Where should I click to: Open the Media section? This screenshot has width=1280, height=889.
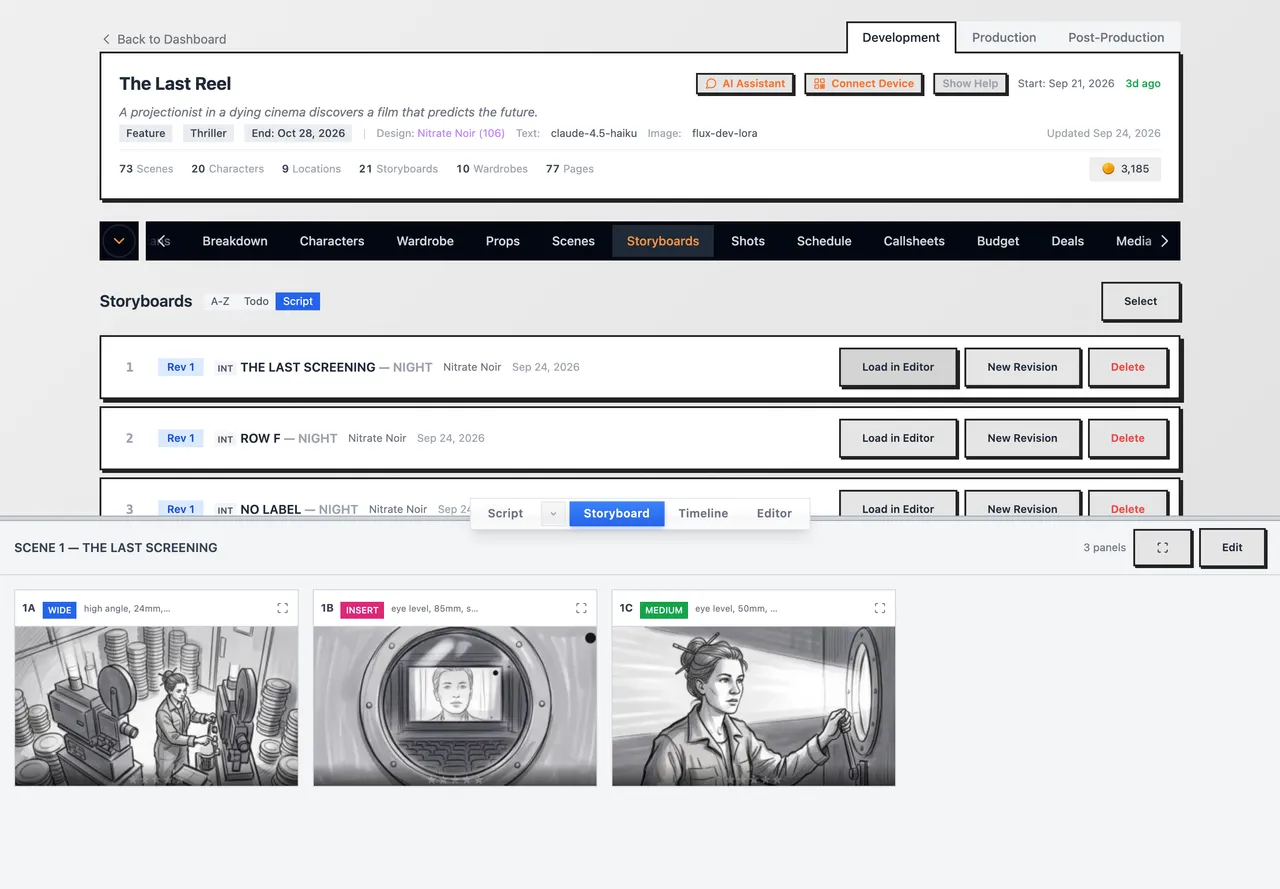point(1134,241)
